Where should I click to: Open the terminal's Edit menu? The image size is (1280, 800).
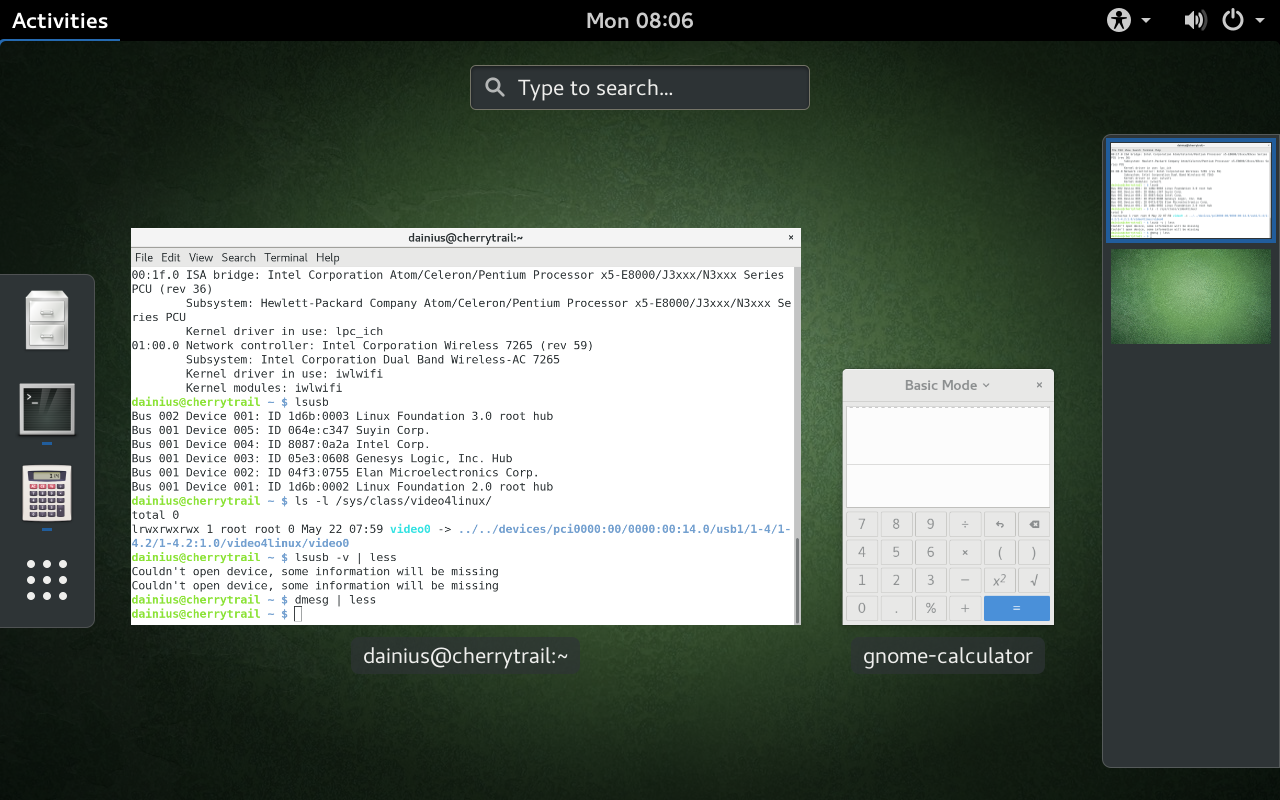click(171, 257)
